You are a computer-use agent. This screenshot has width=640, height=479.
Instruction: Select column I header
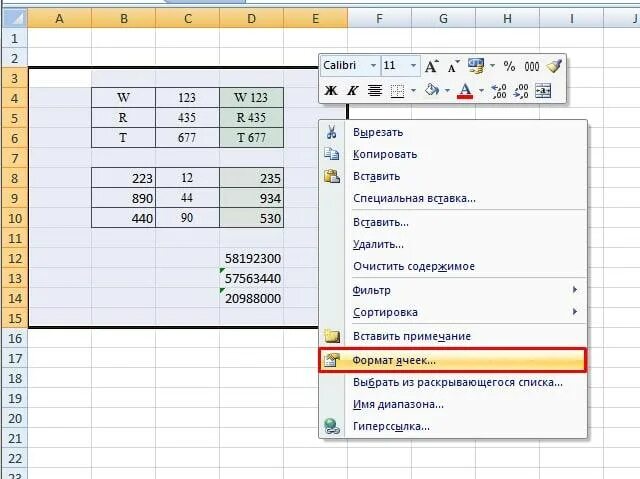tap(571, 18)
